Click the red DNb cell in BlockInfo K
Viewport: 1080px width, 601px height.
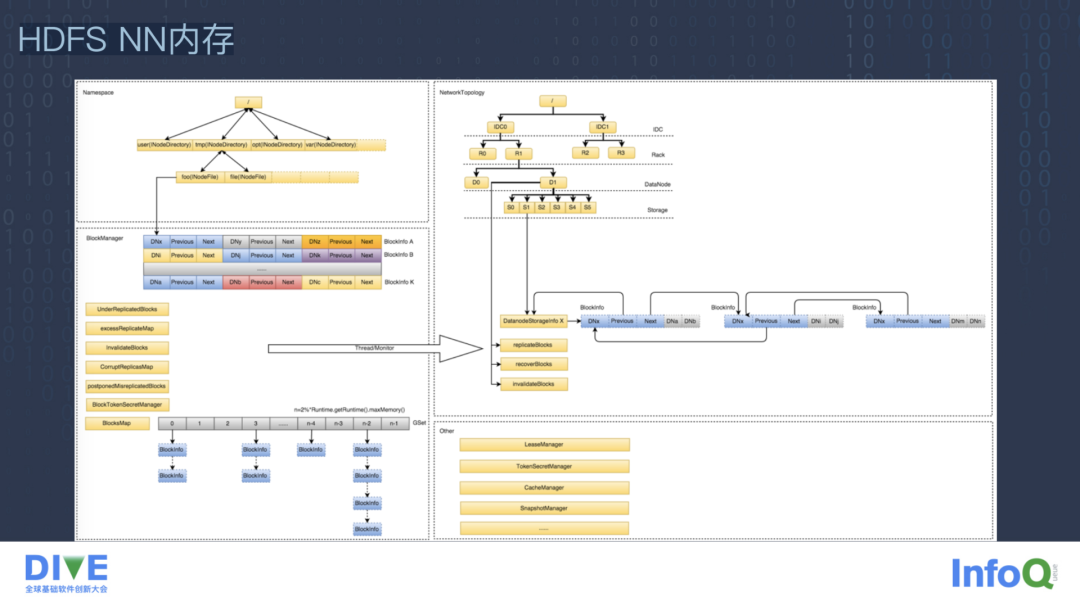(x=236, y=282)
